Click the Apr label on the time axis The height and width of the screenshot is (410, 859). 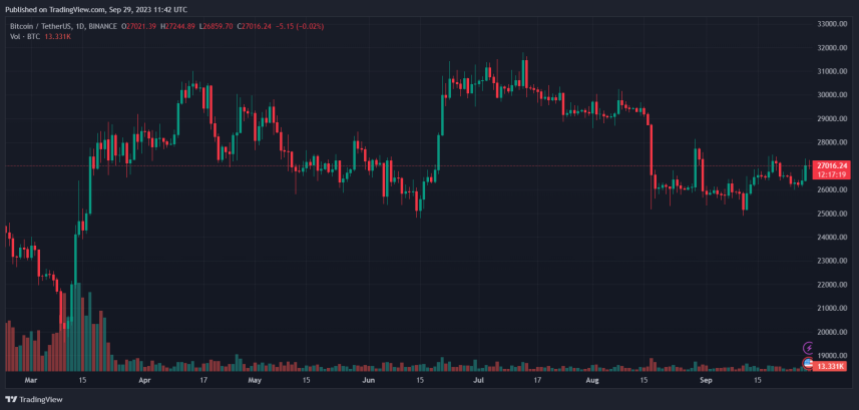pyautogui.click(x=145, y=380)
